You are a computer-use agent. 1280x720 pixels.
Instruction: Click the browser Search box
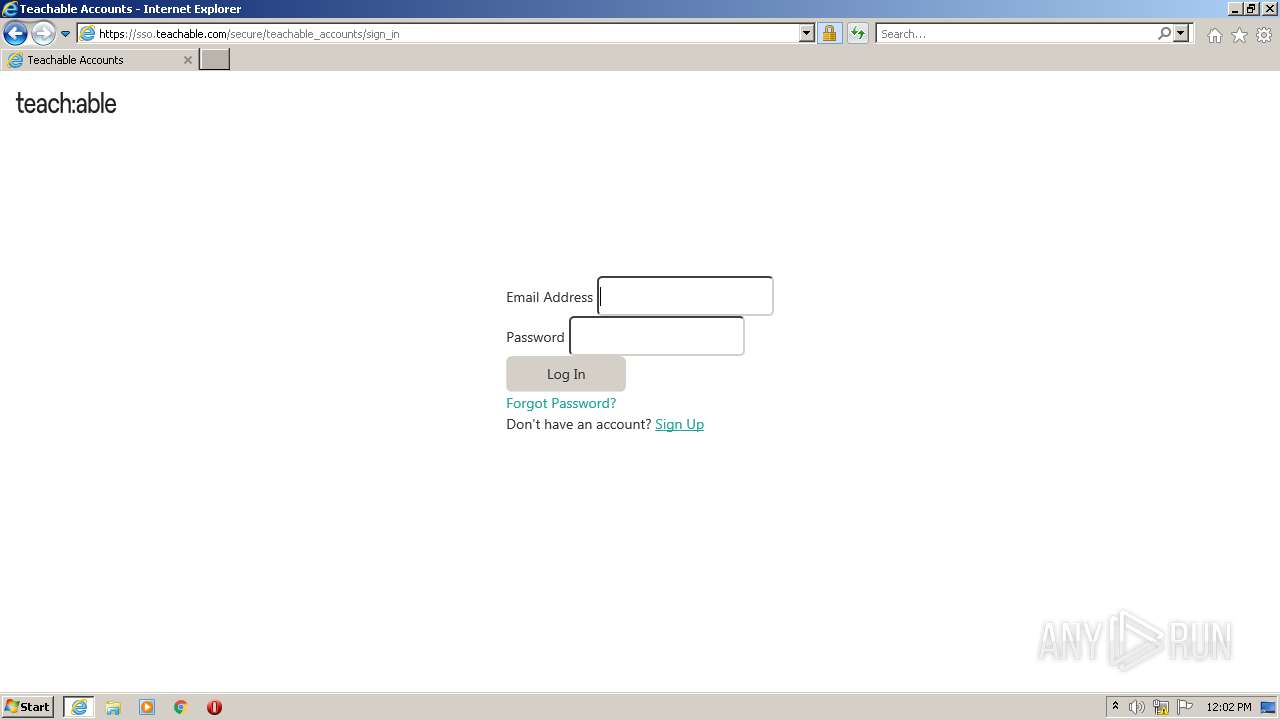1016,33
